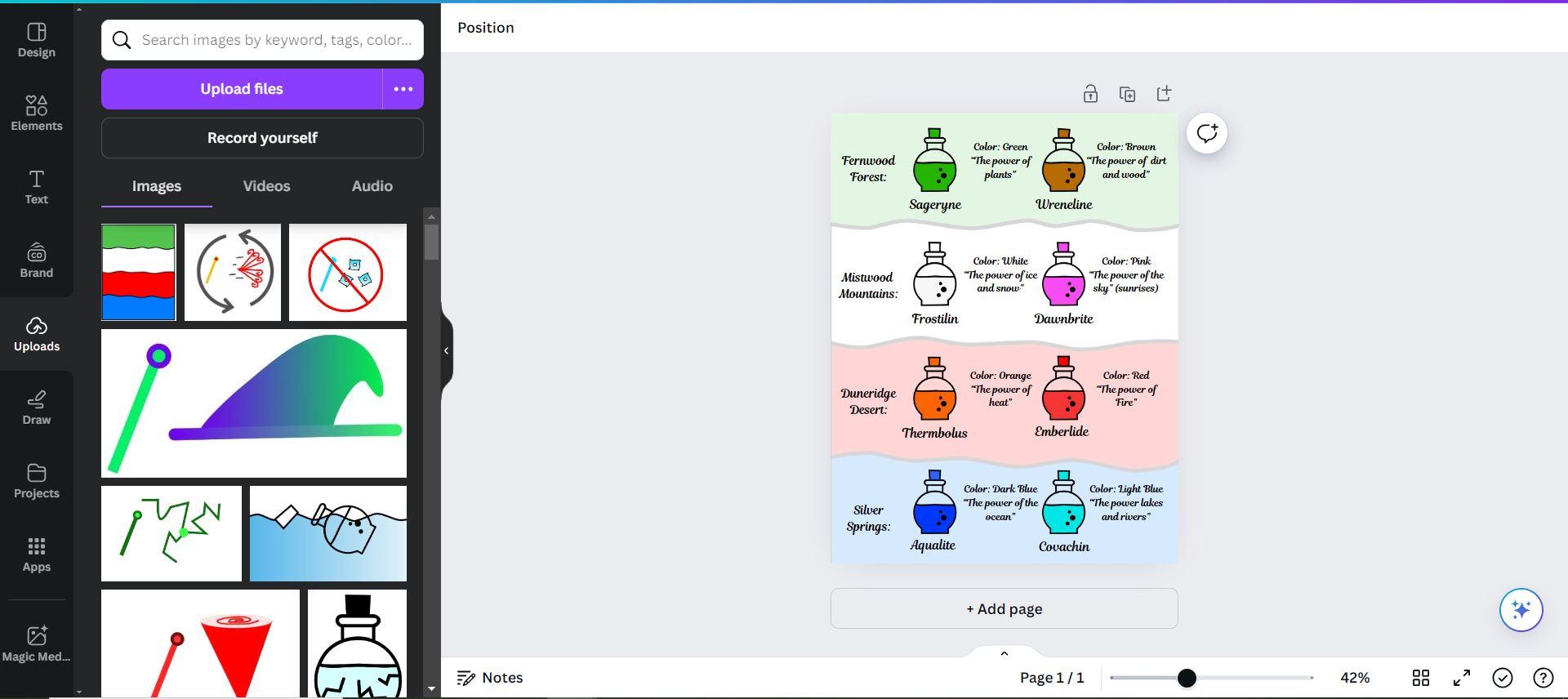
Task: Switch to the Images tab
Action: 157,186
